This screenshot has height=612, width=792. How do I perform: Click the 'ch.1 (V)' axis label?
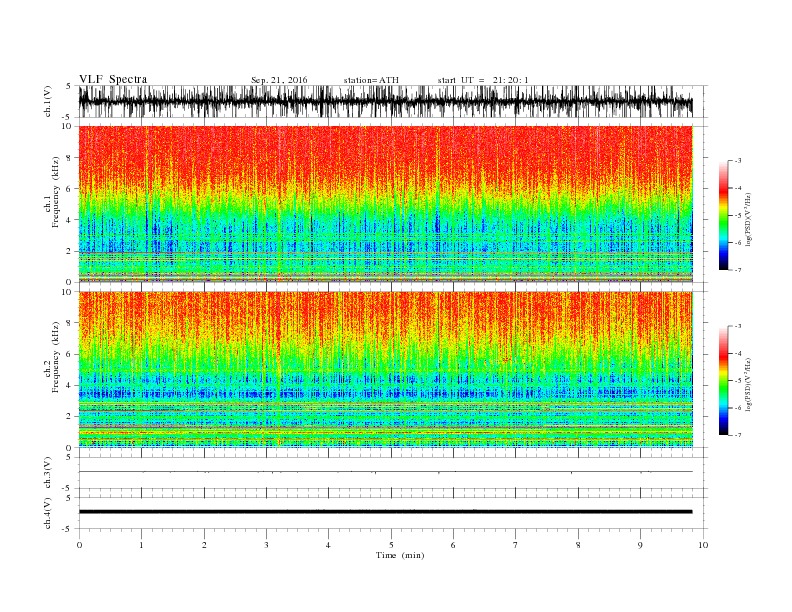coord(48,103)
